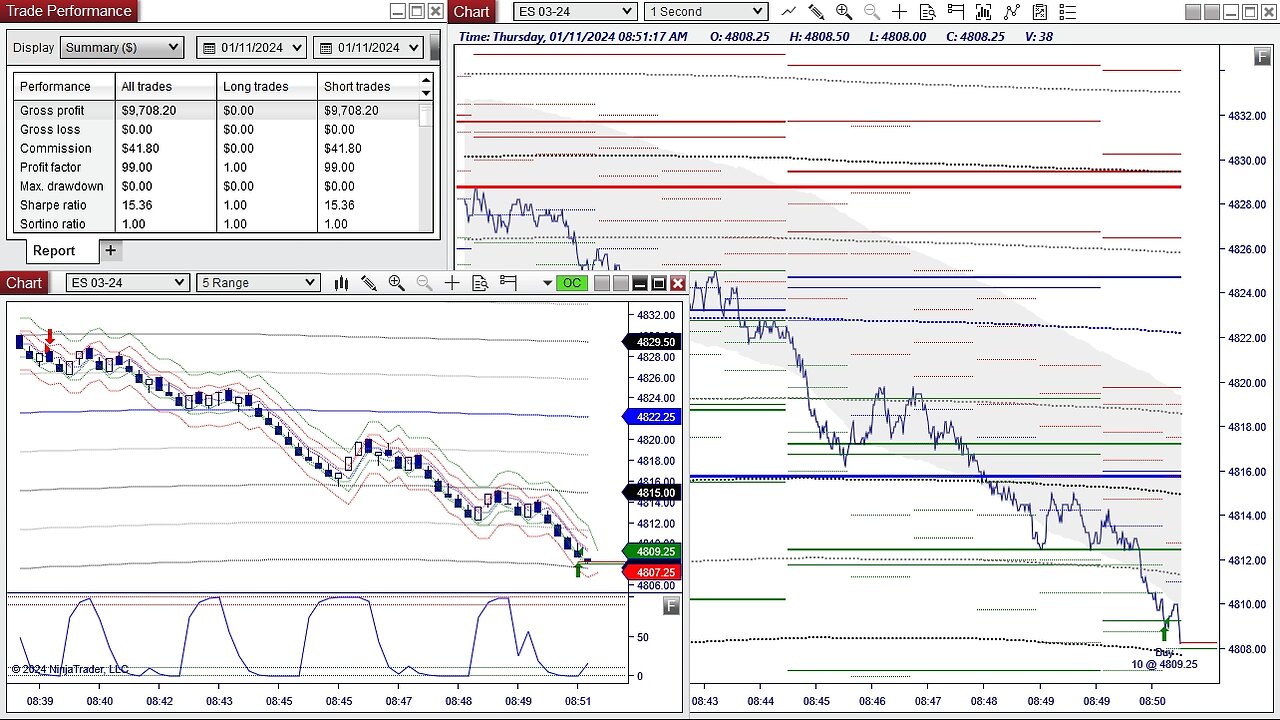Add new tab with plus button
This screenshot has width=1280, height=720.
click(110, 250)
